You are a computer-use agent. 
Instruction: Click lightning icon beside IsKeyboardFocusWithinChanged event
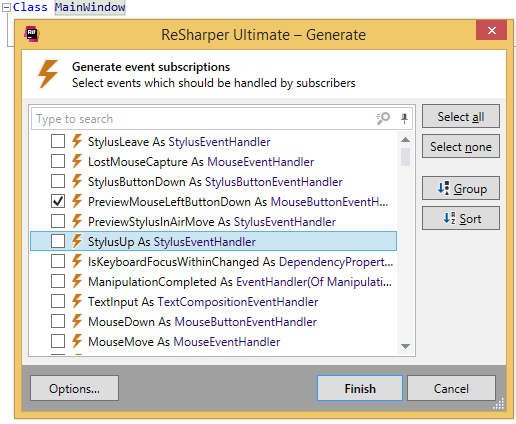click(77, 261)
